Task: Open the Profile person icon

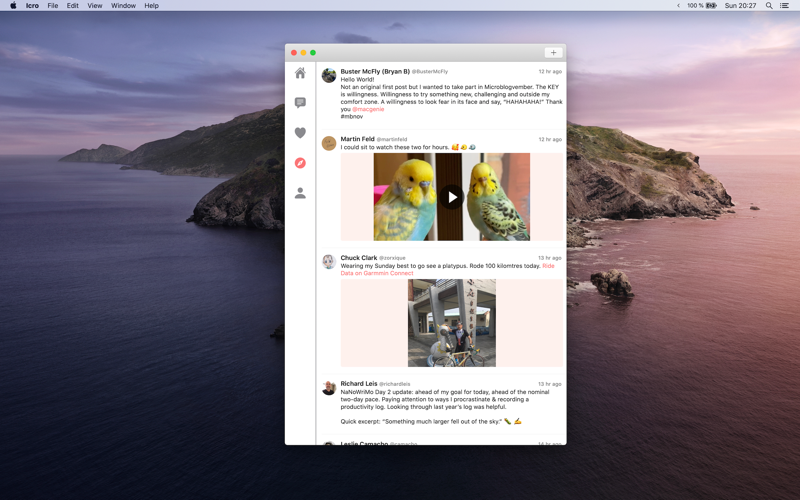Action: point(300,193)
